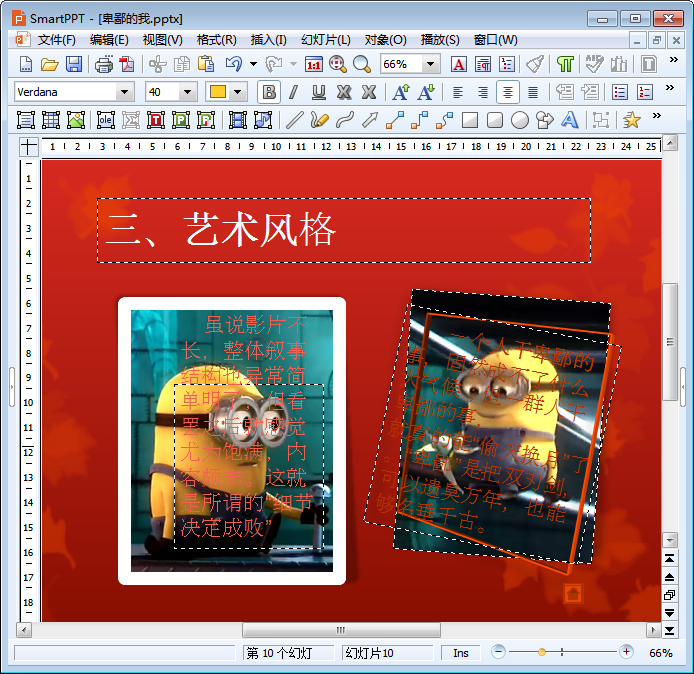Jump to last slide button
Viewport: 694px width, 674px height.
click(x=669, y=630)
